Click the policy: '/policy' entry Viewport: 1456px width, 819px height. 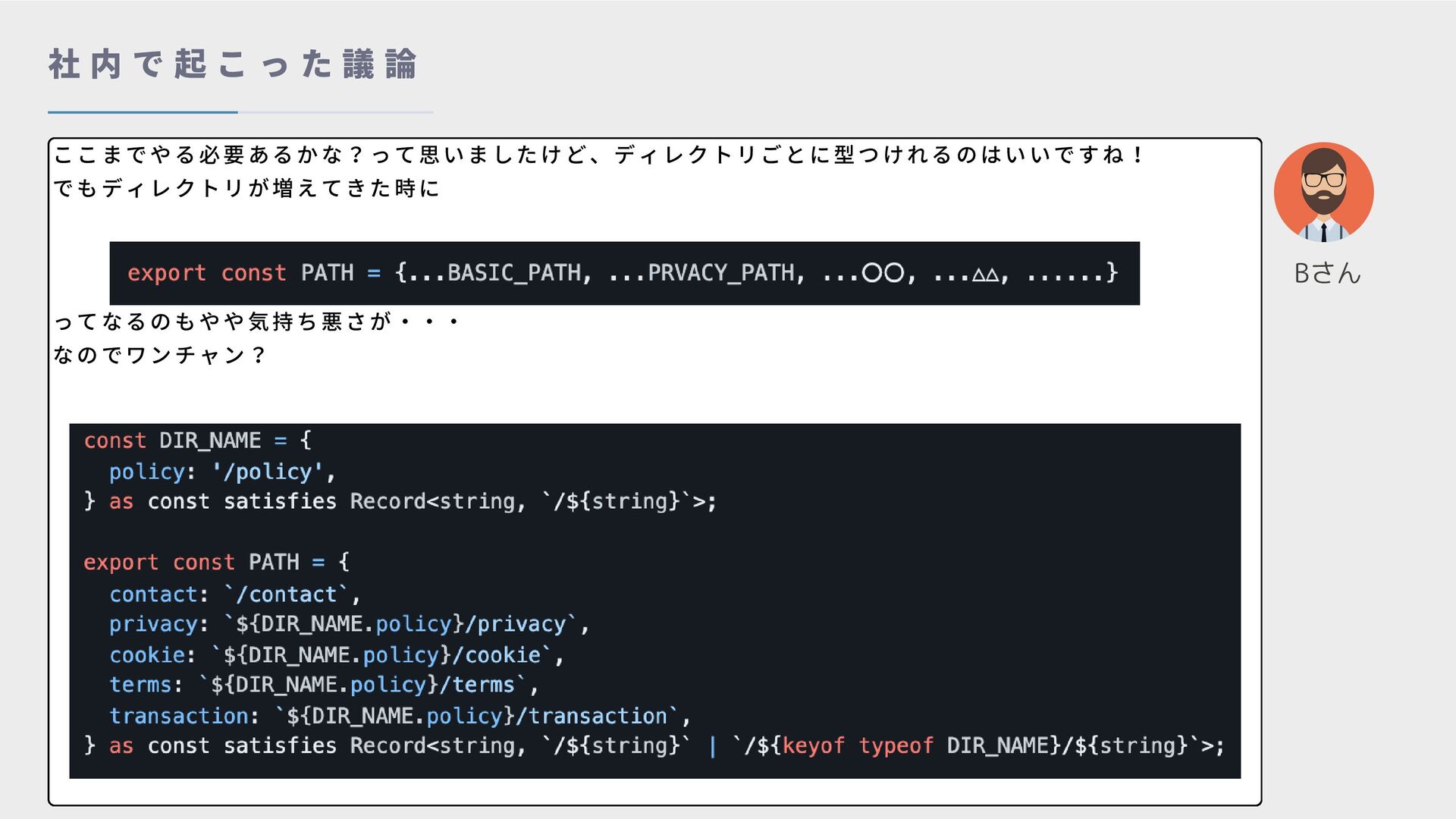point(222,472)
